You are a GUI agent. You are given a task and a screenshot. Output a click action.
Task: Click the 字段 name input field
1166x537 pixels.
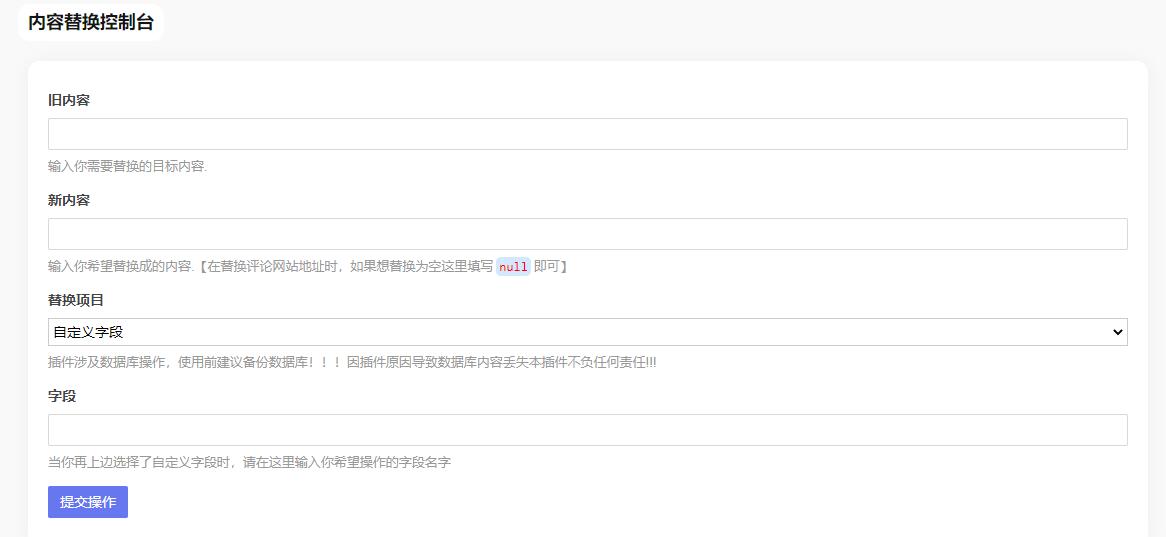pyautogui.click(x=587, y=430)
